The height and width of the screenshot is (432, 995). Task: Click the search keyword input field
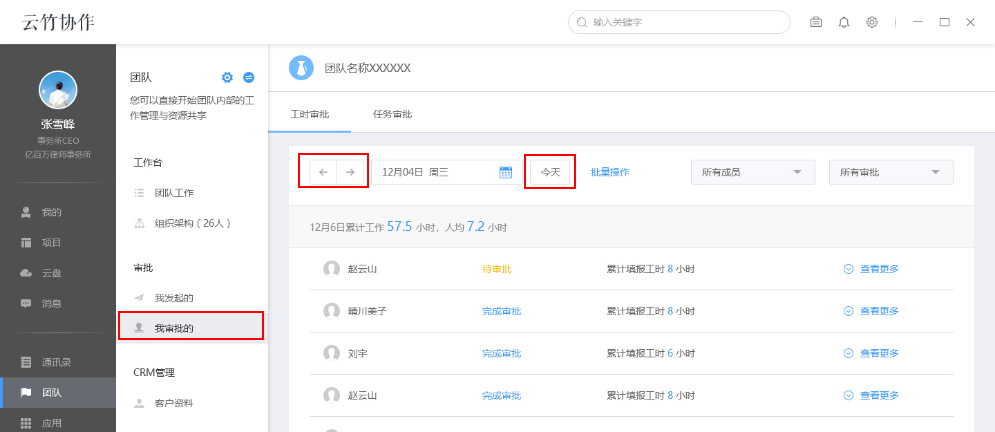tap(680, 22)
